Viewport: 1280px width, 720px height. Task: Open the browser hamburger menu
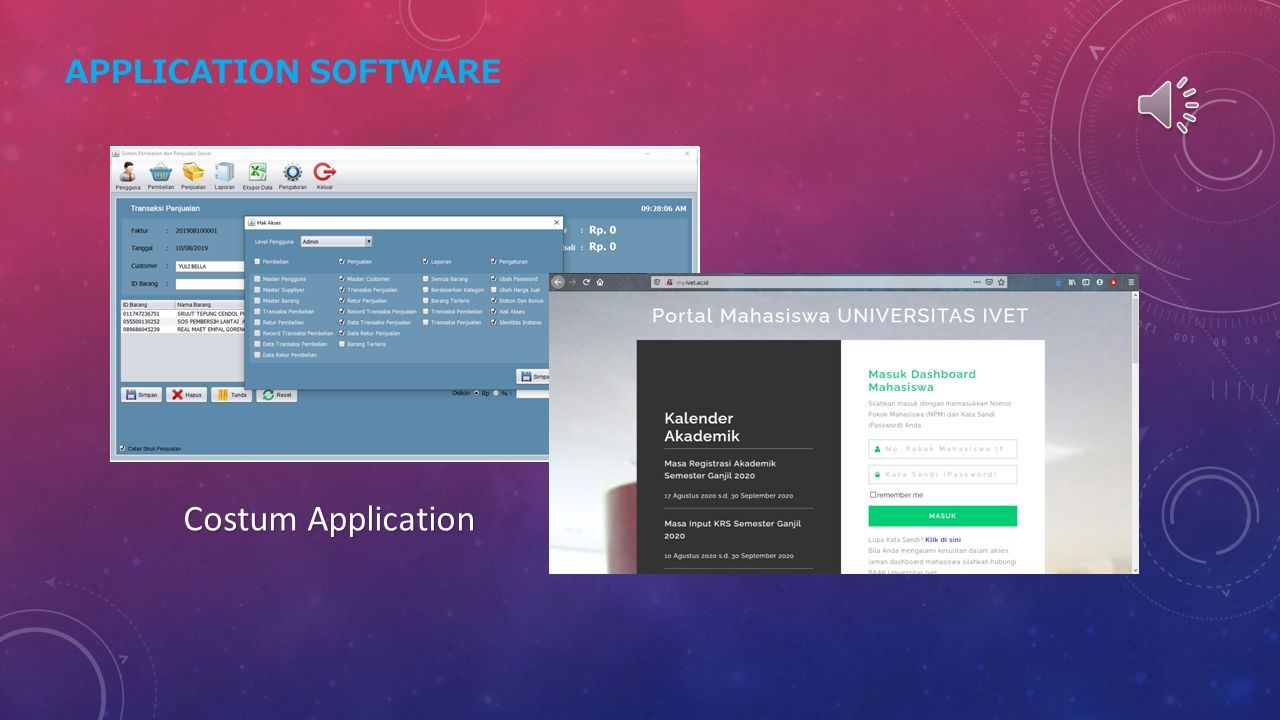point(1132,282)
